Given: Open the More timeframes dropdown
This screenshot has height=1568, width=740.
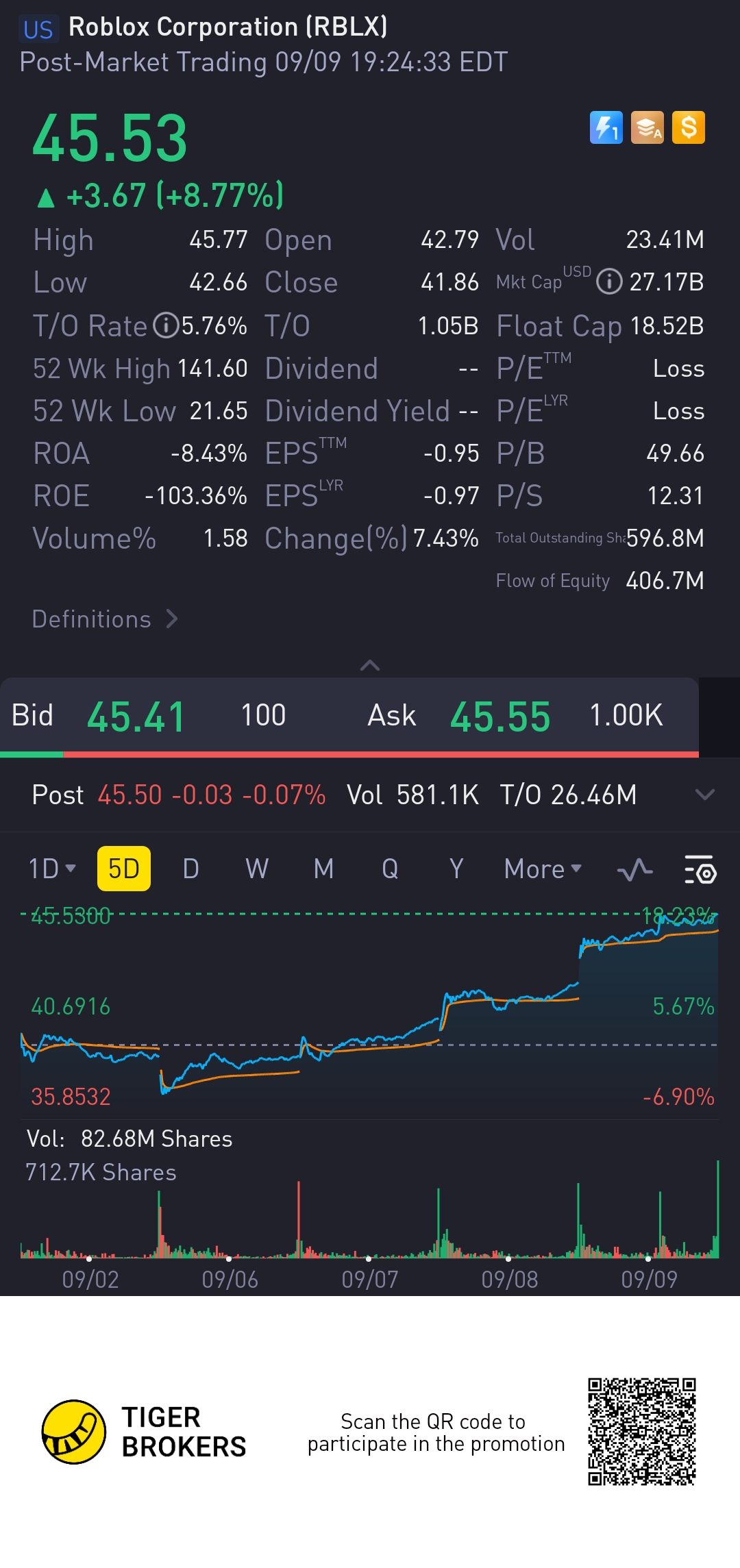Looking at the screenshot, I should click(x=543, y=869).
